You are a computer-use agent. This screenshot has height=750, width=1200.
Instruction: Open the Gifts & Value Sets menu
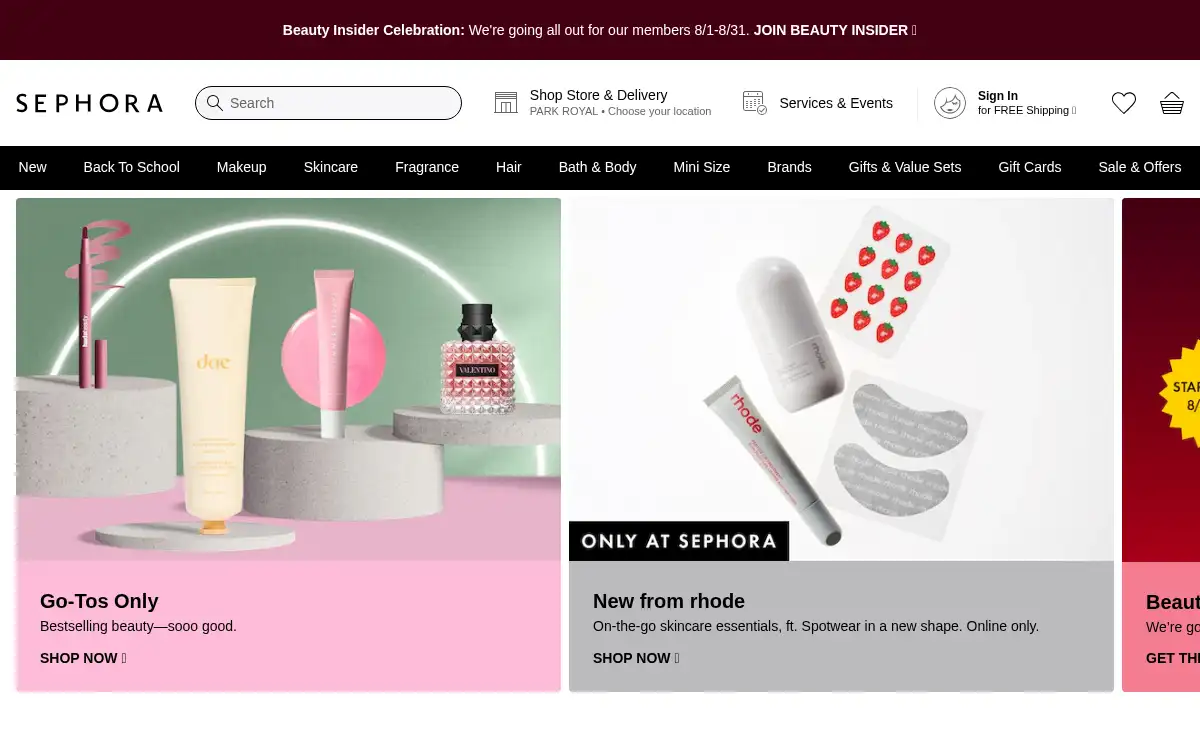click(905, 167)
